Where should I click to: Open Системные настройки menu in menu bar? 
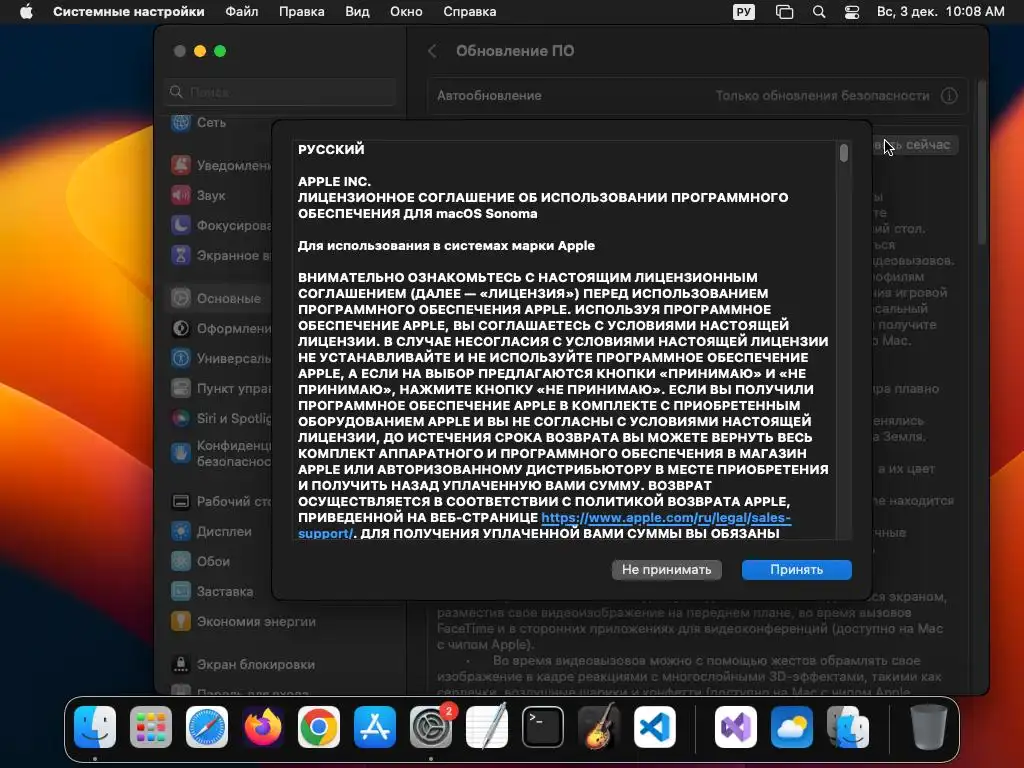point(129,12)
